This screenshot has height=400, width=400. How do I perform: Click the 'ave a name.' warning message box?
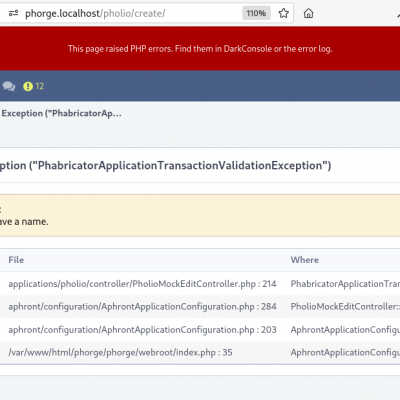200,216
